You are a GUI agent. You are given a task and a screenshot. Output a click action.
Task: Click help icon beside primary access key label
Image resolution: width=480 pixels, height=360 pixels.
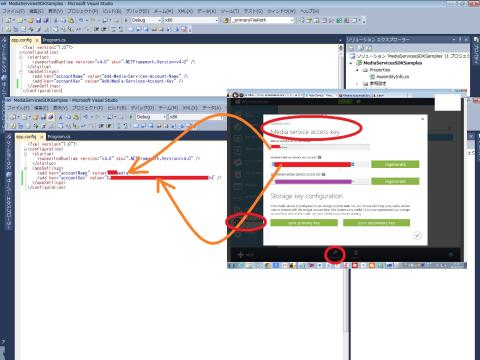(x=319, y=157)
